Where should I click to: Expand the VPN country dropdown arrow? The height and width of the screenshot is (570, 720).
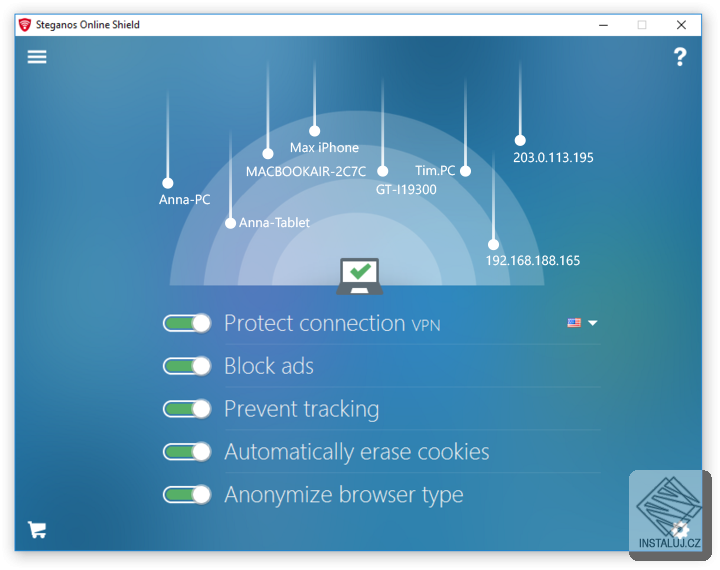593,323
